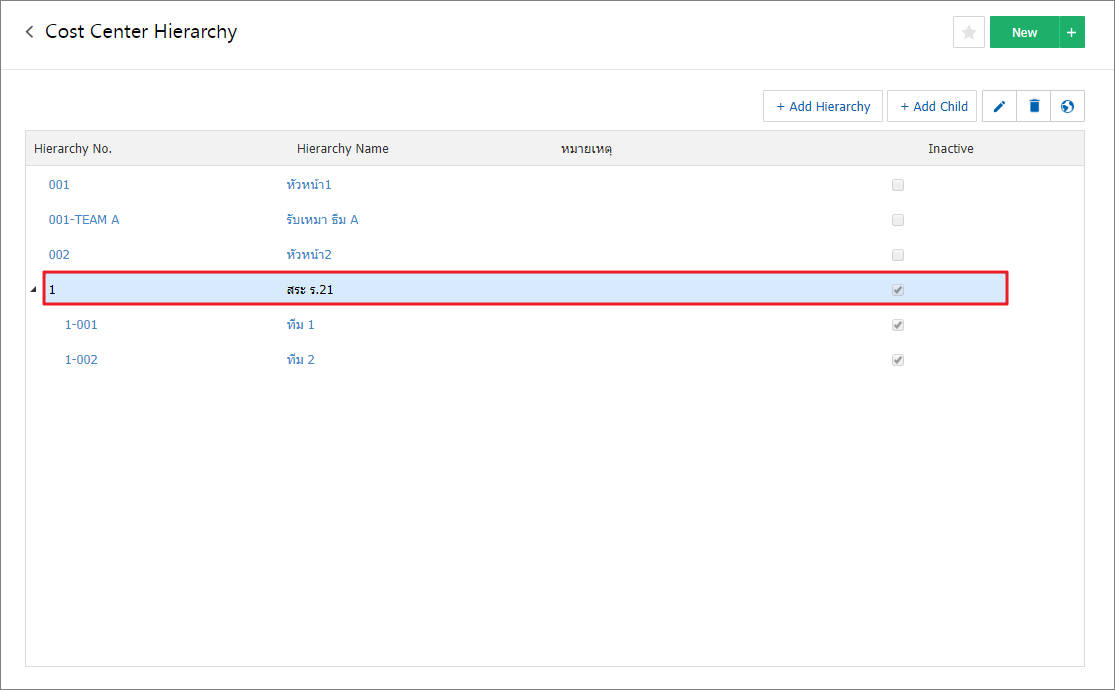Click the Hierarchy No. column header
Screen dimensions: 1115x690
click(x=72, y=148)
